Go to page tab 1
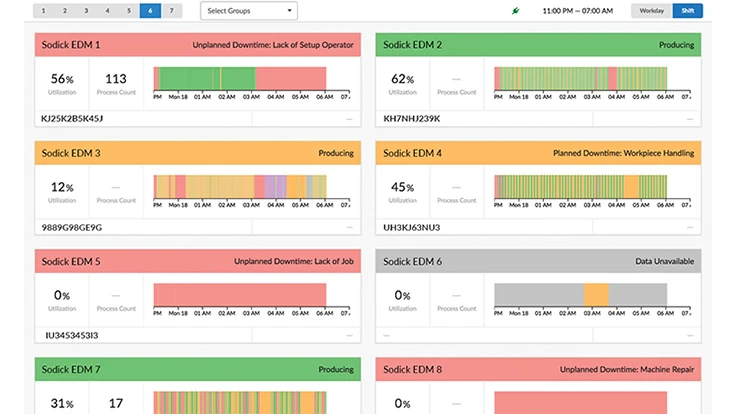 [46, 11]
